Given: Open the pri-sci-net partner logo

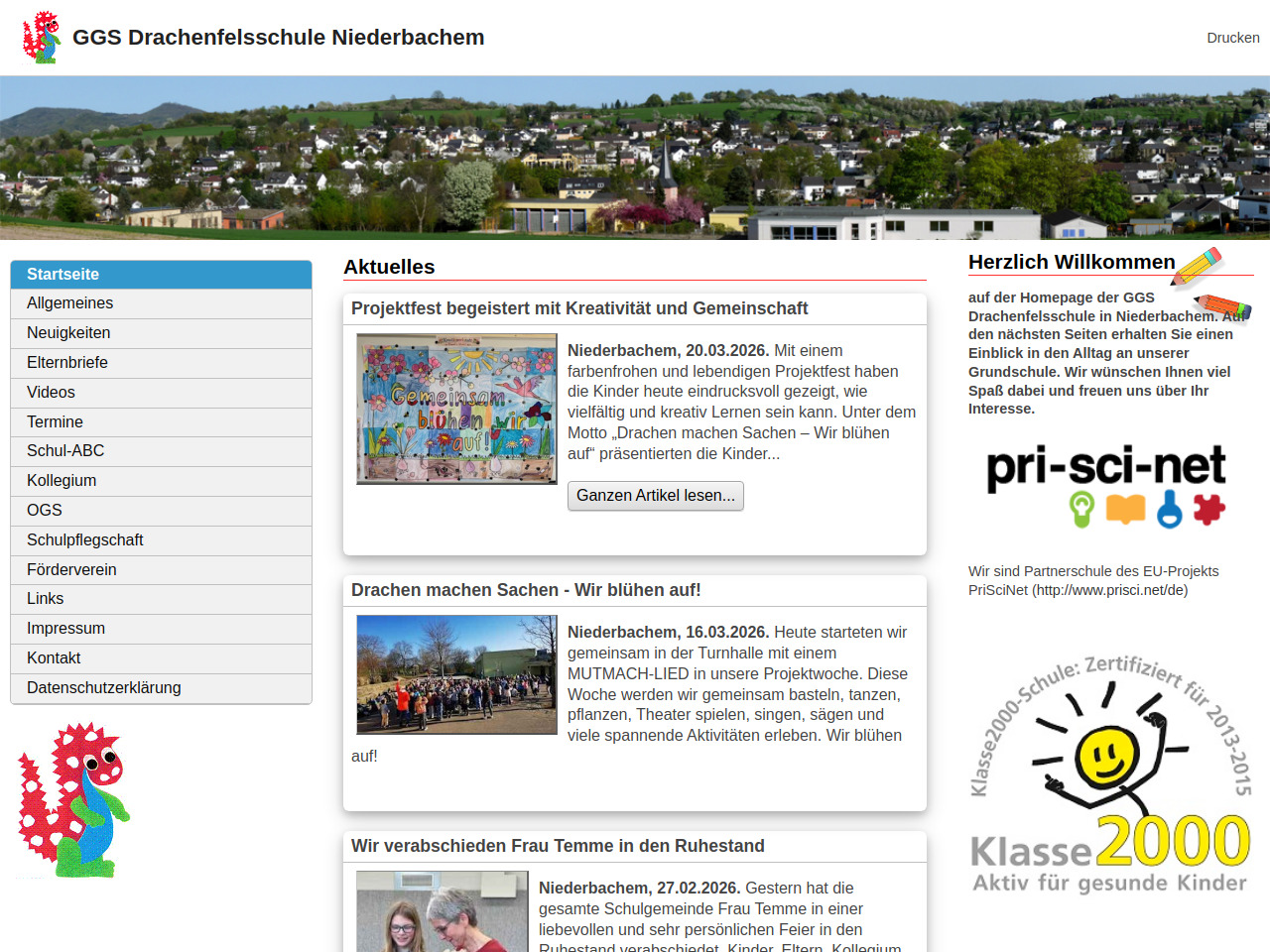Looking at the screenshot, I should [x=1106, y=485].
